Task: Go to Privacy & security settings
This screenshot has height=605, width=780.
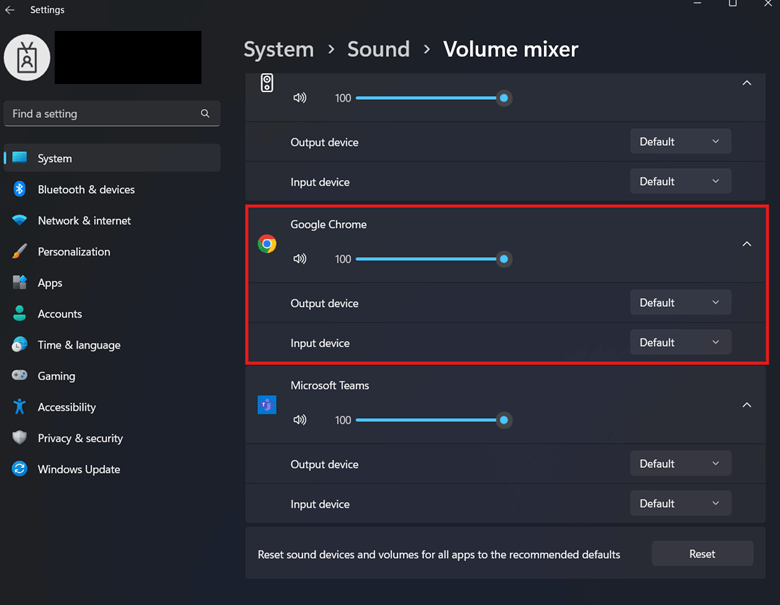Action: click(x=80, y=439)
